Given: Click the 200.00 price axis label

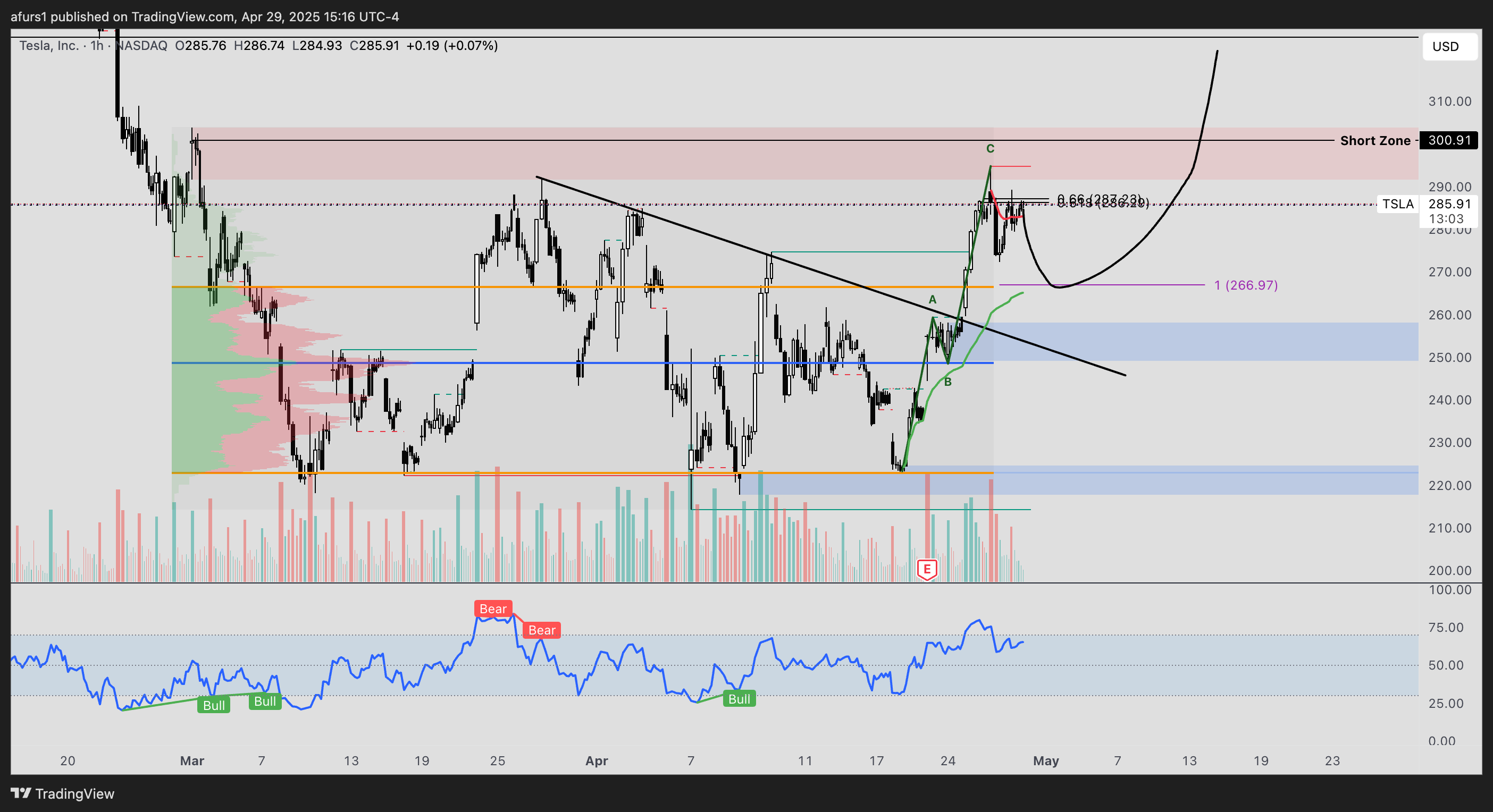Looking at the screenshot, I should [x=1449, y=571].
